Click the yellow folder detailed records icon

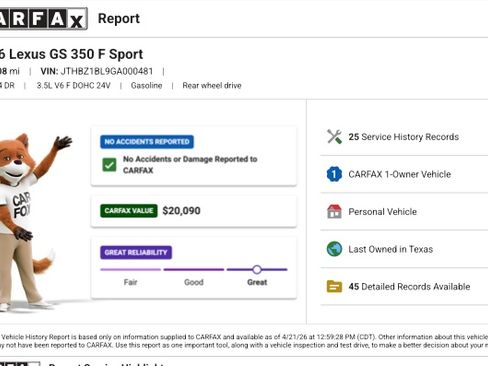pyautogui.click(x=334, y=286)
